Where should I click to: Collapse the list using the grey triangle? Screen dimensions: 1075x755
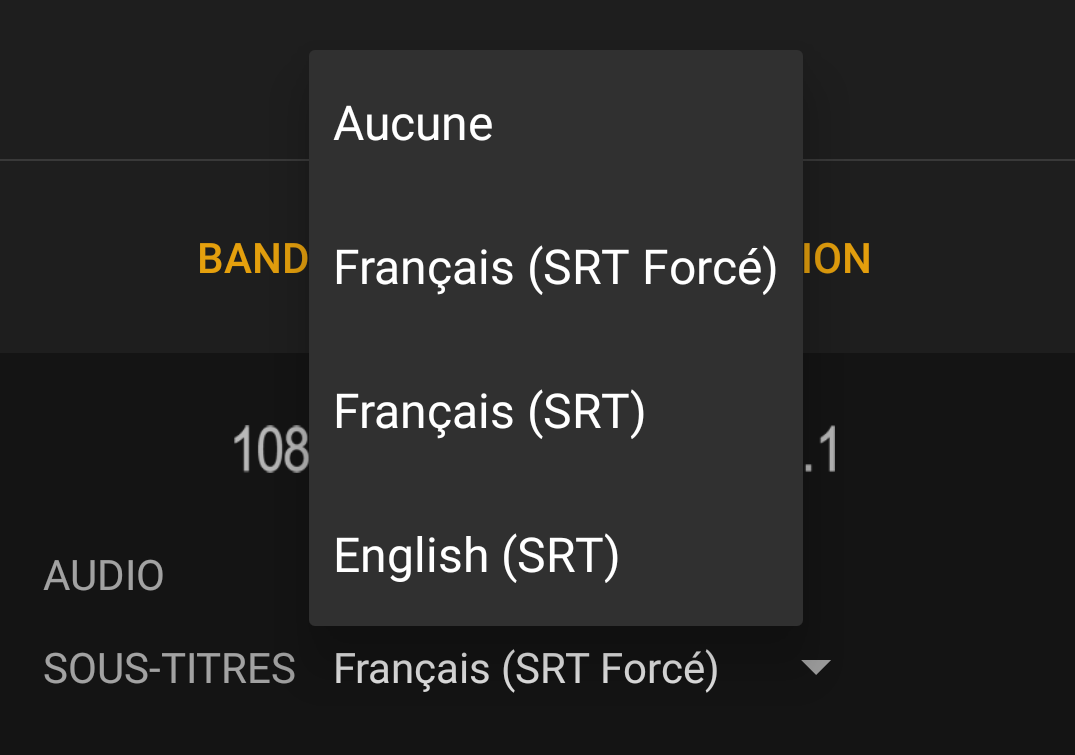click(817, 668)
